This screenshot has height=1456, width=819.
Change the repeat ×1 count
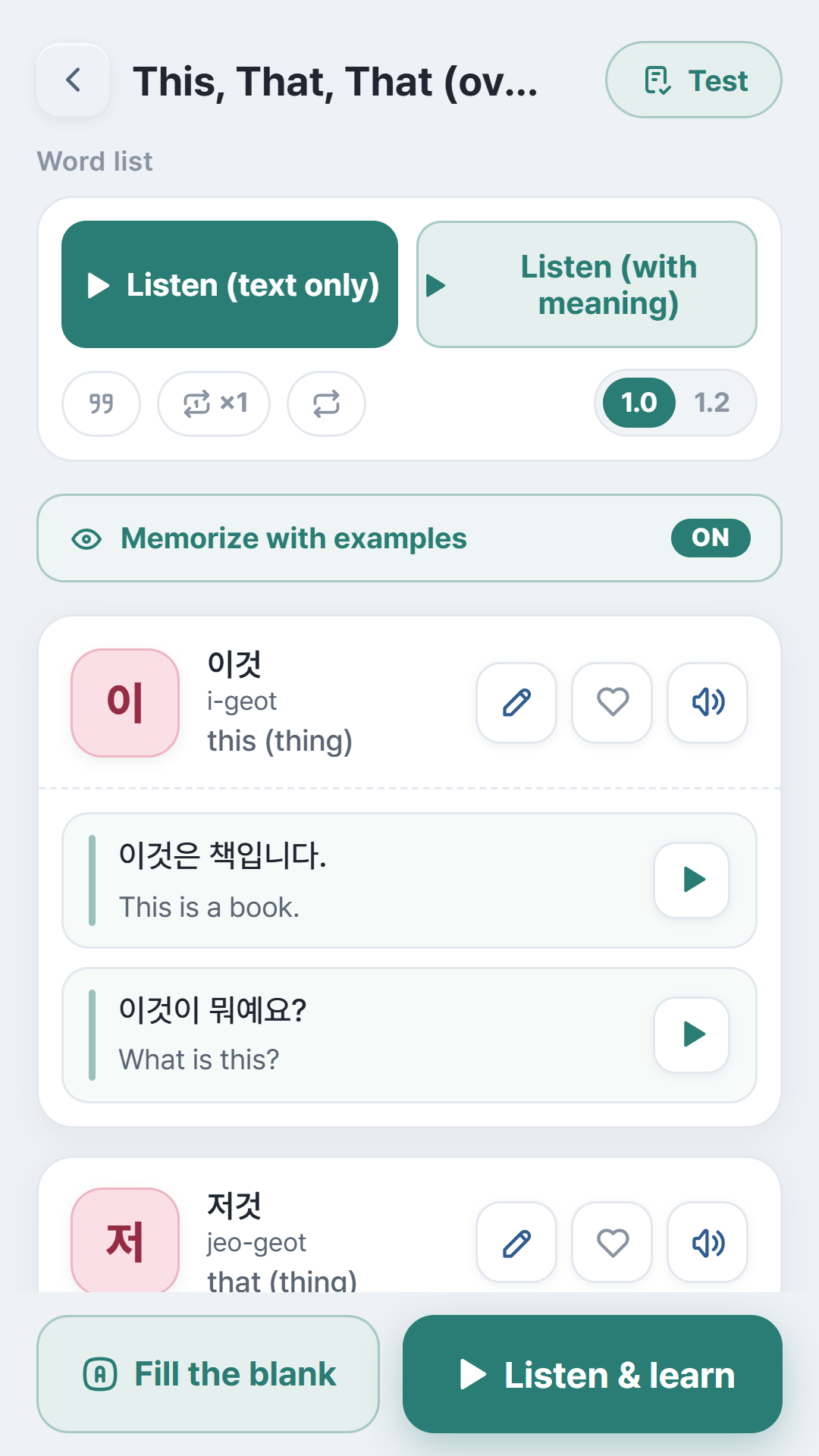[x=214, y=403]
